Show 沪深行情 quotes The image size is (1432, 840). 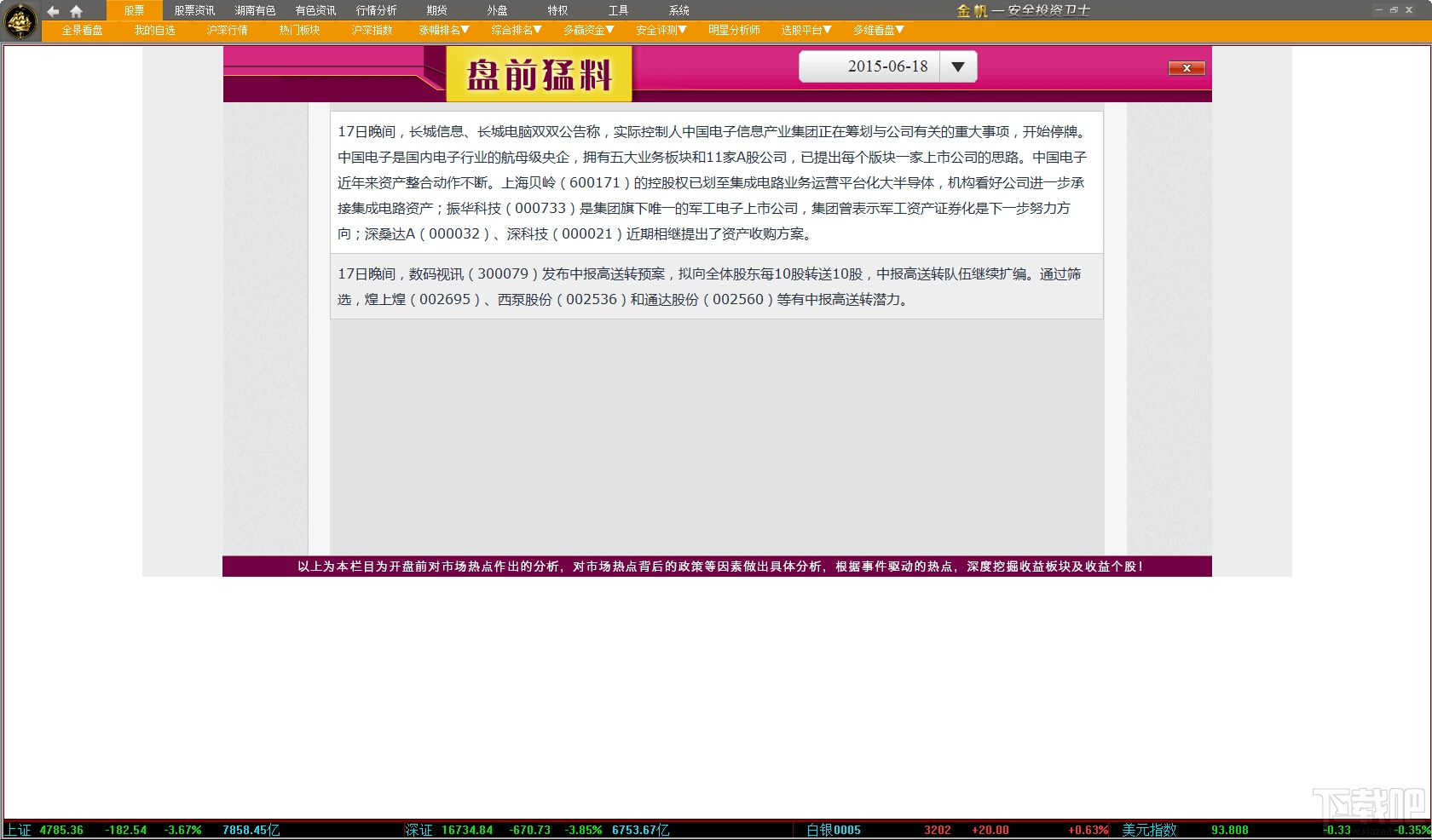(227, 30)
